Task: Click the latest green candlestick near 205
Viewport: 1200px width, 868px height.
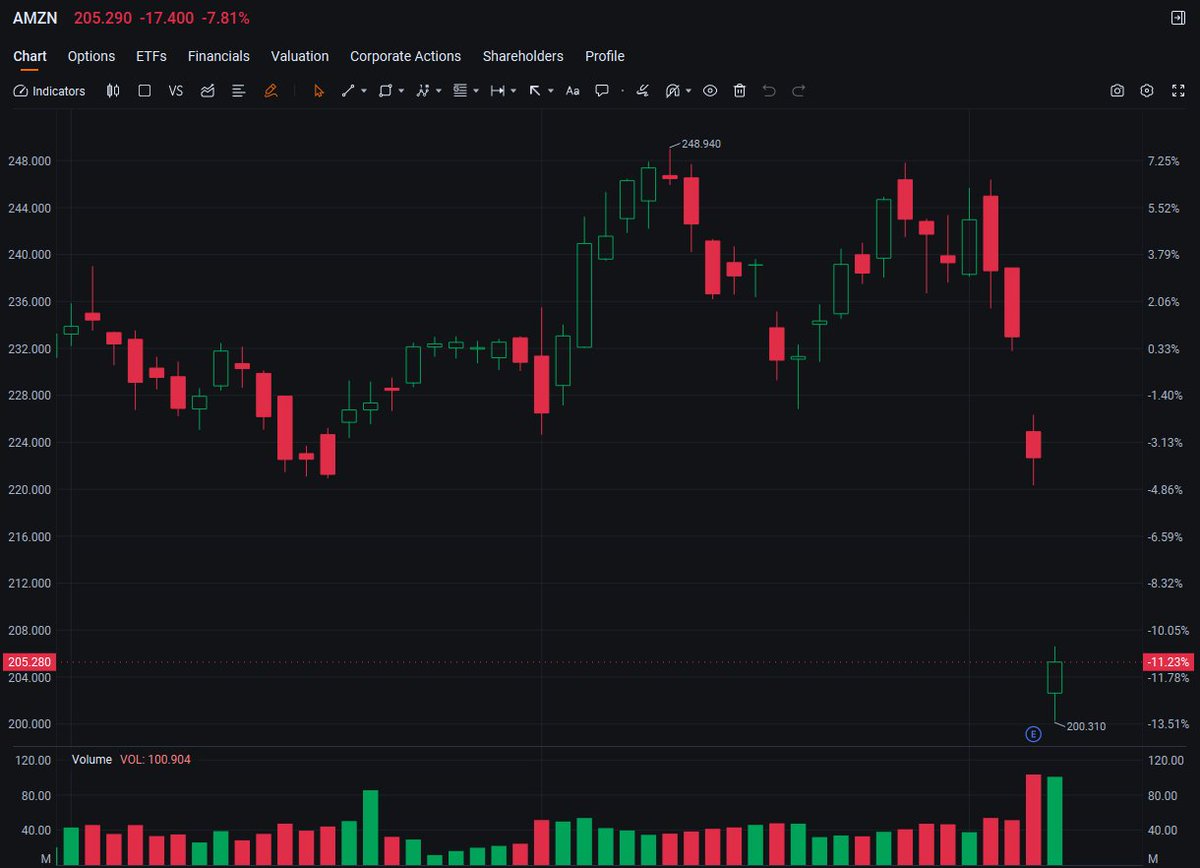Action: tap(1054, 677)
